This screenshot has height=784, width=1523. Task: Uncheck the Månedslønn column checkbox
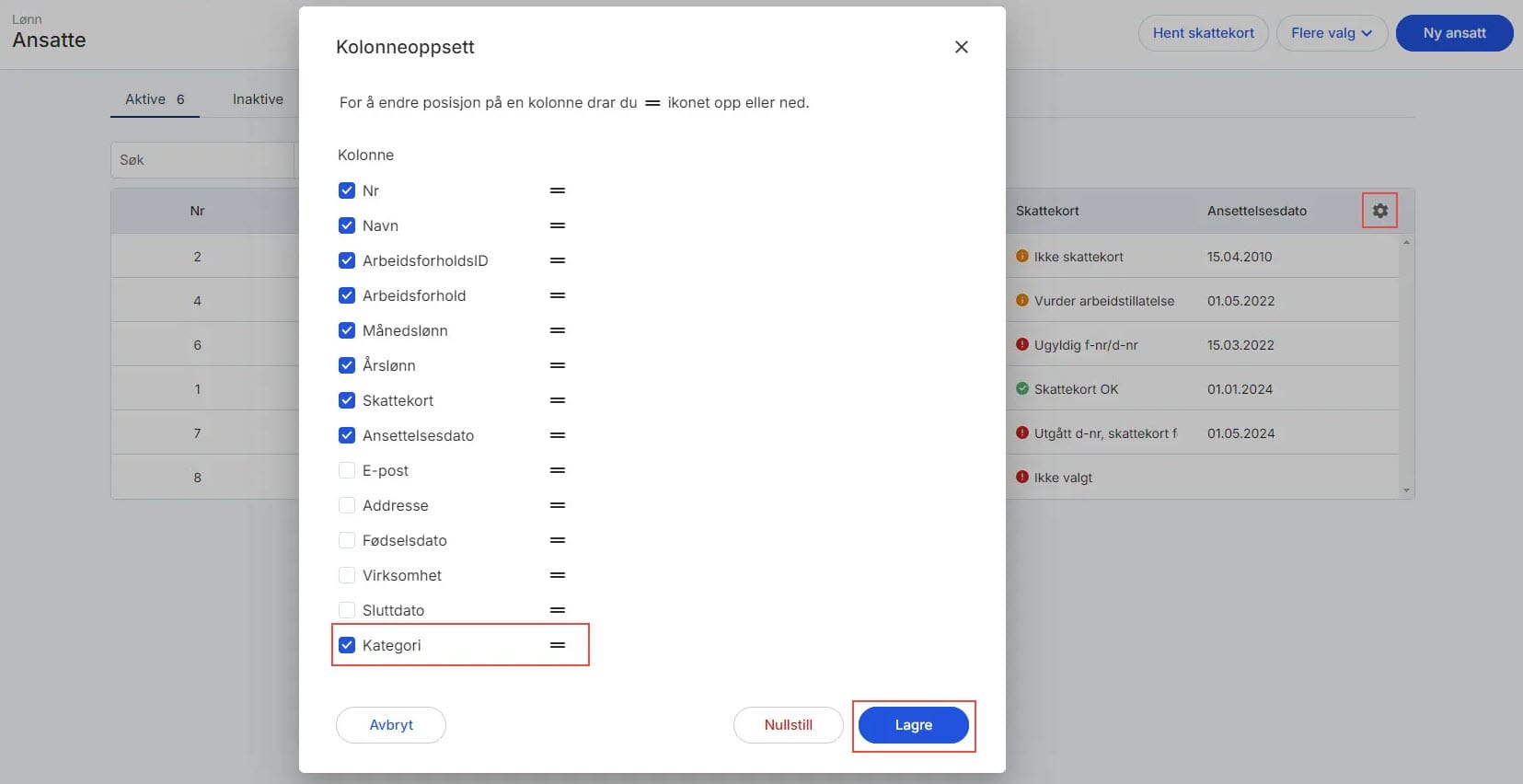click(347, 330)
